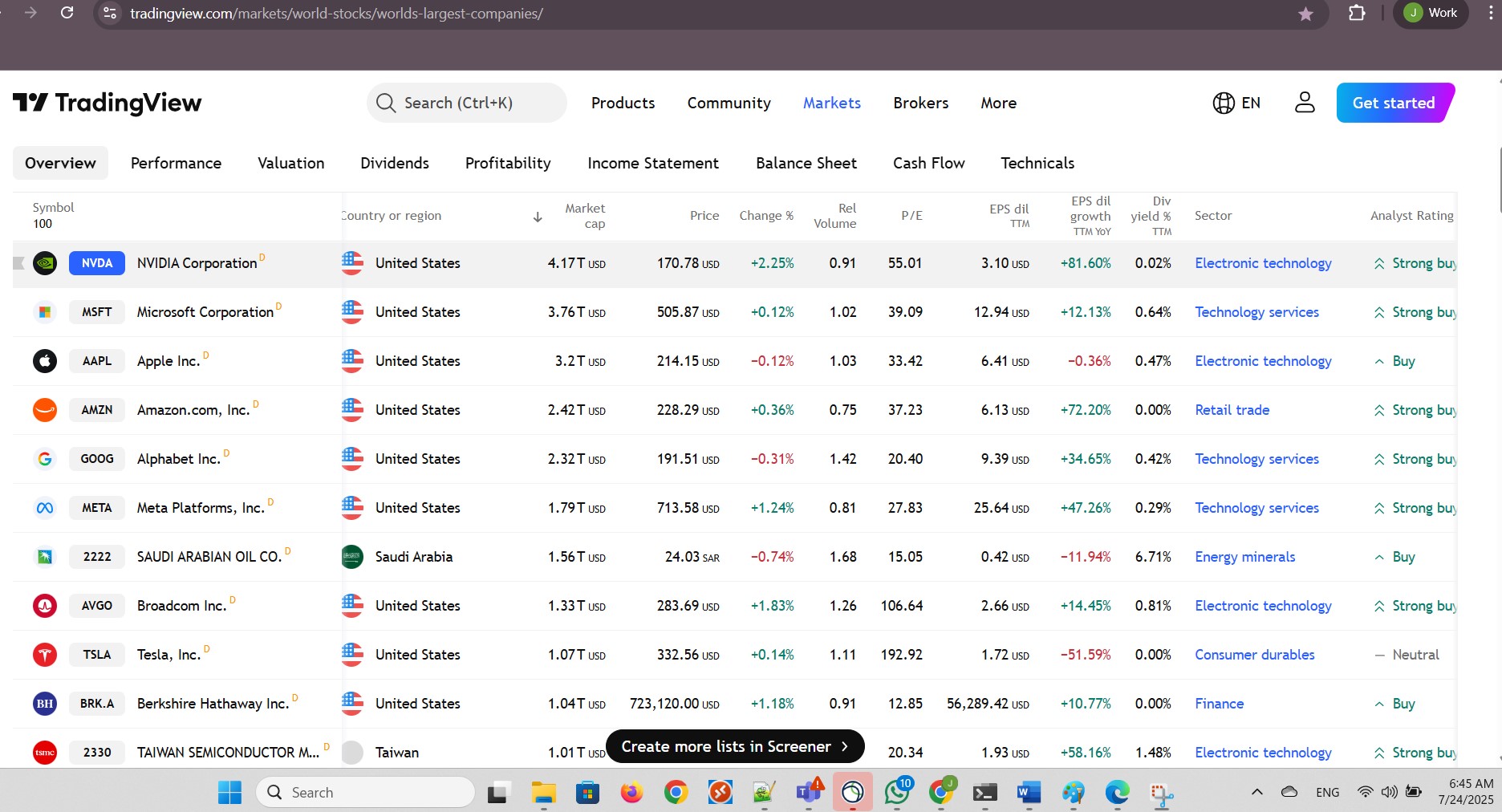Image resolution: width=1502 pixels, height=812 pixels.
Task: Click the Berkshire Hathaway BH logo icon
Action: pyautogui.click(x=45, y=704)
